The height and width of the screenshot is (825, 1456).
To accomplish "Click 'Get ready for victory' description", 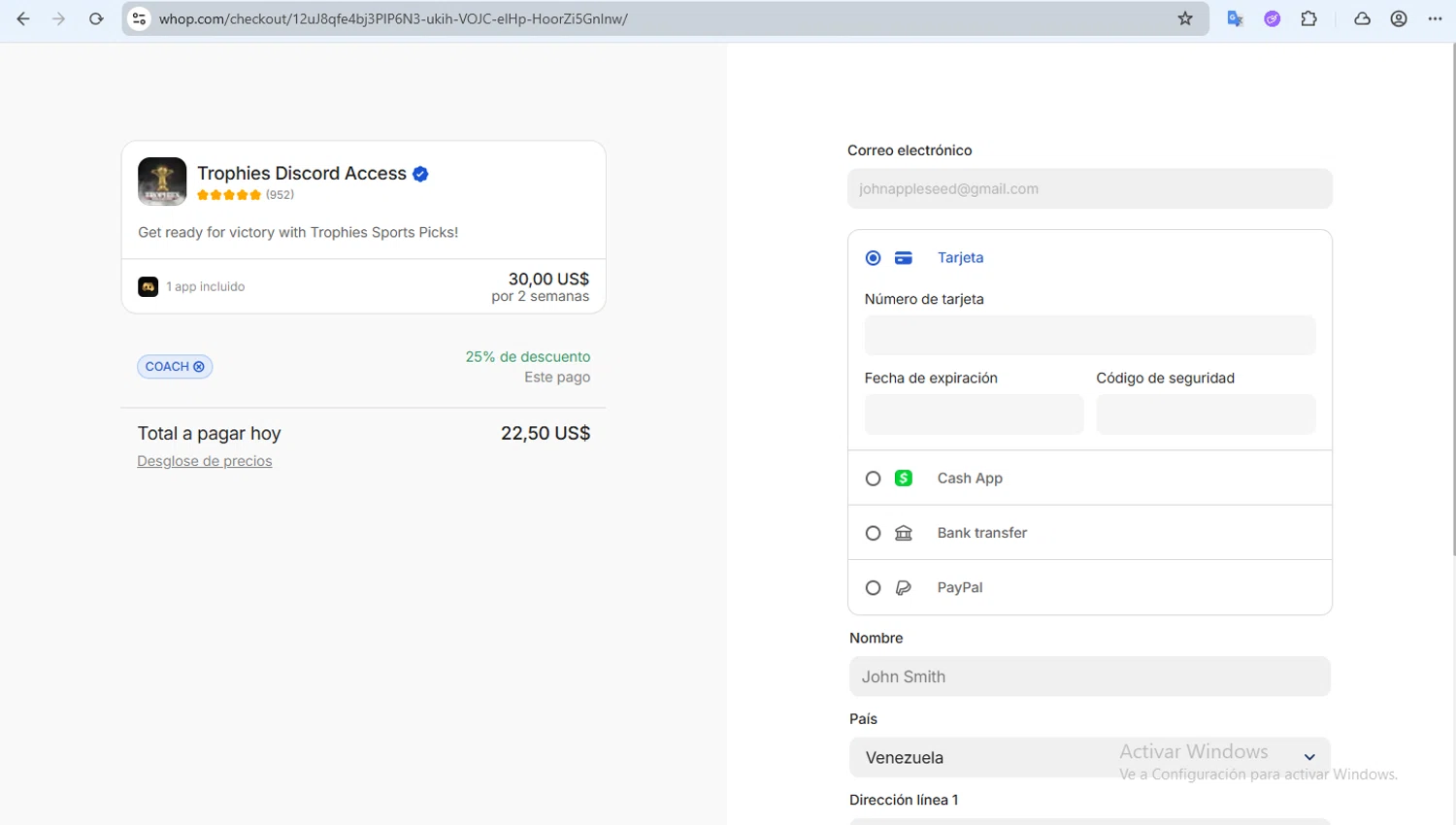I will click(298, 233).
